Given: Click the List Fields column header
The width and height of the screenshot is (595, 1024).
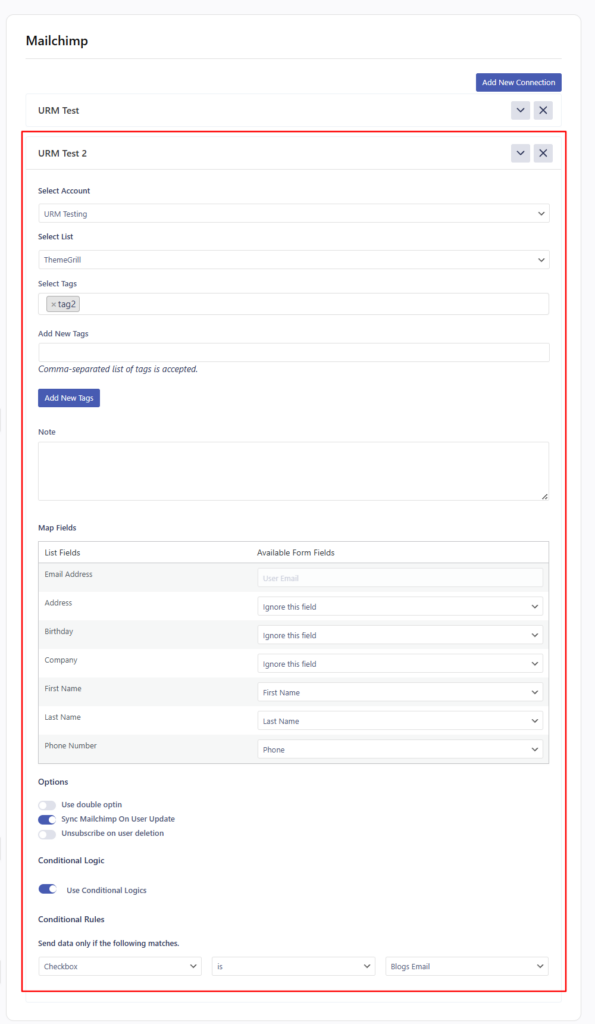Looking at the screenshot, I should pyautogui.click(x=62, y=552).
